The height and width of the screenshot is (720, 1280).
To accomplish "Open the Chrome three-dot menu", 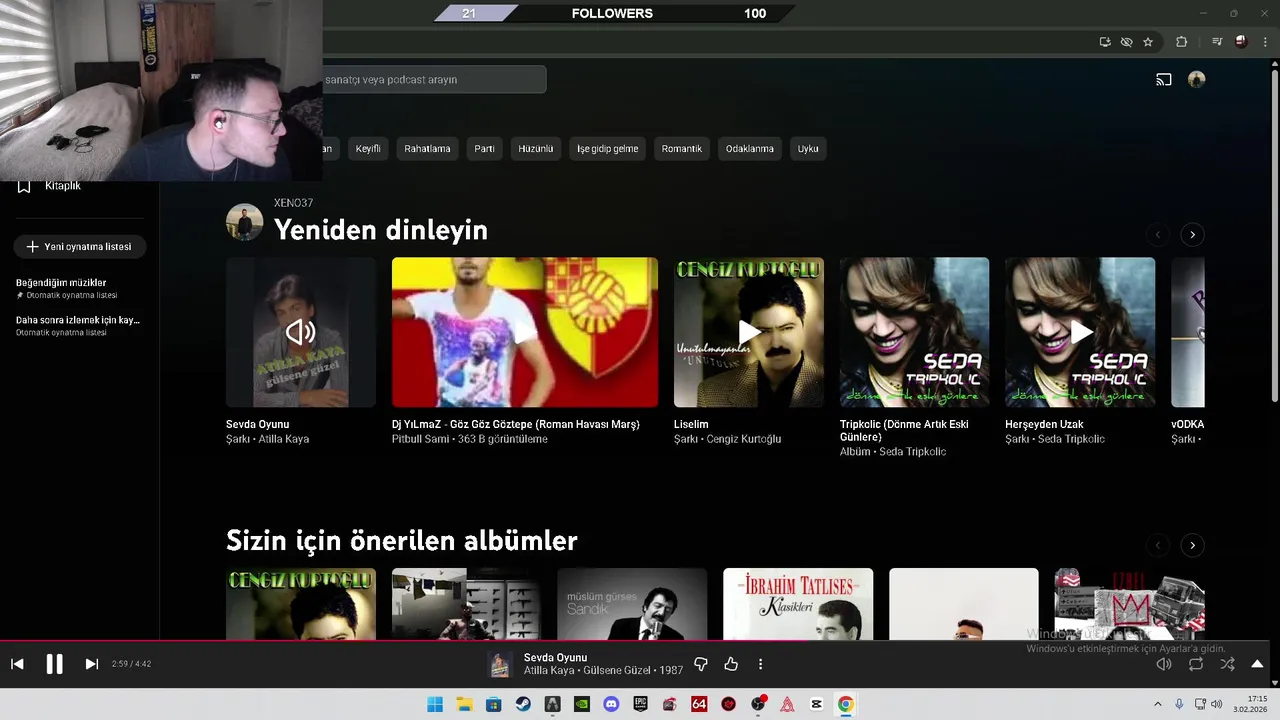I will 1263,42.
